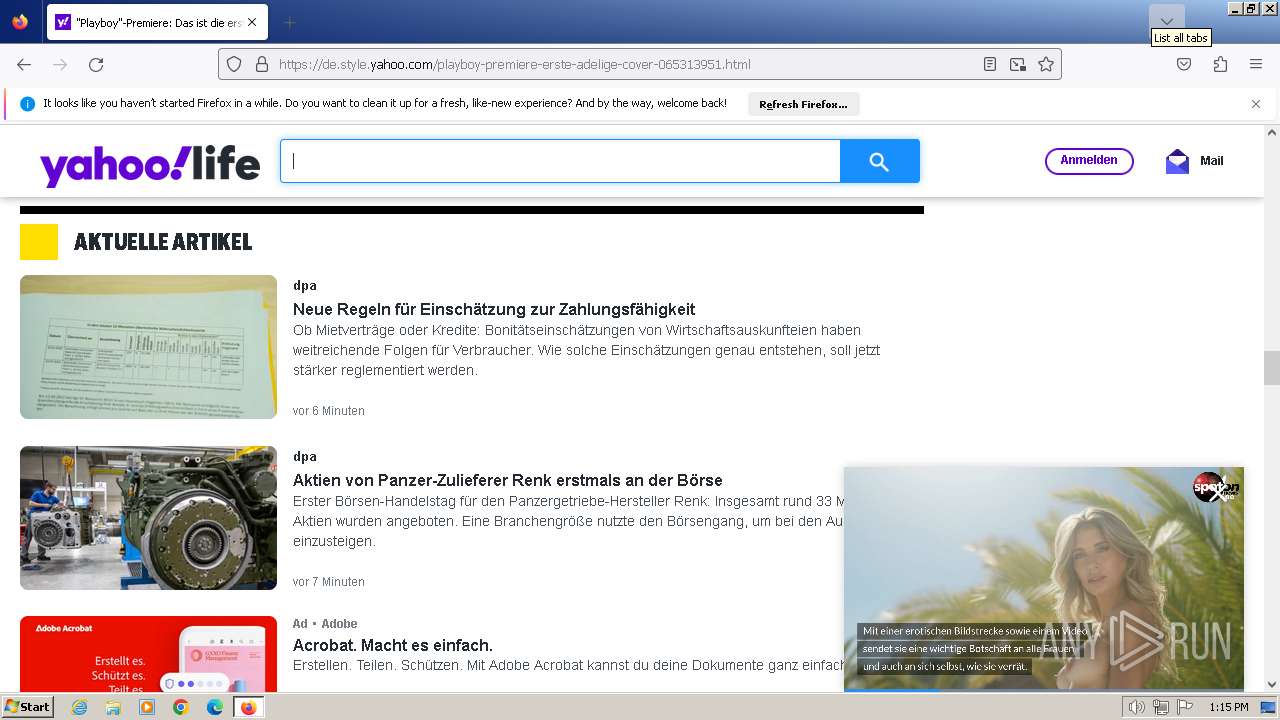The width and height of the screenshot is (1280, 720).
Task: Select the Playboy-Premiere browser tab
Action: (x=157, y=22)
